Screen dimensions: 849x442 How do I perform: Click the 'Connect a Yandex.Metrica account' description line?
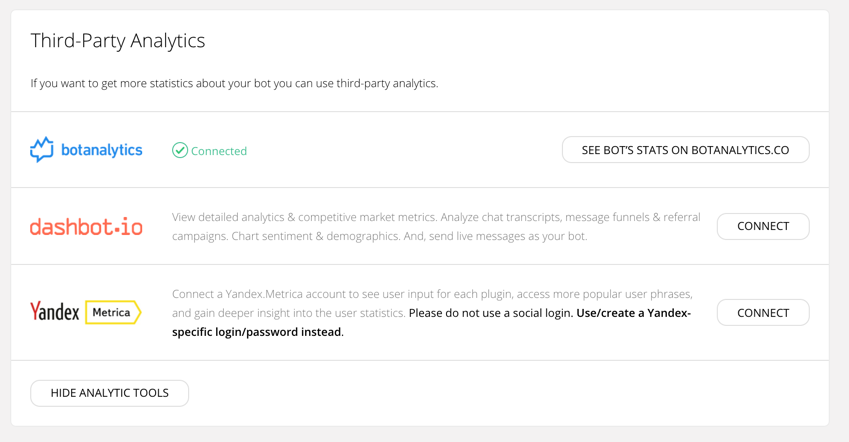click(x=432, y=294)
